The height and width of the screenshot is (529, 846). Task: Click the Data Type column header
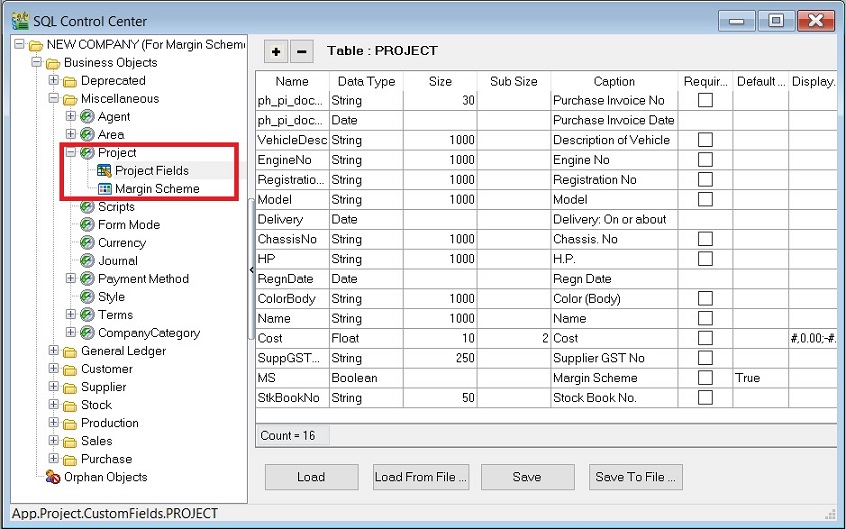coord(366,81)
